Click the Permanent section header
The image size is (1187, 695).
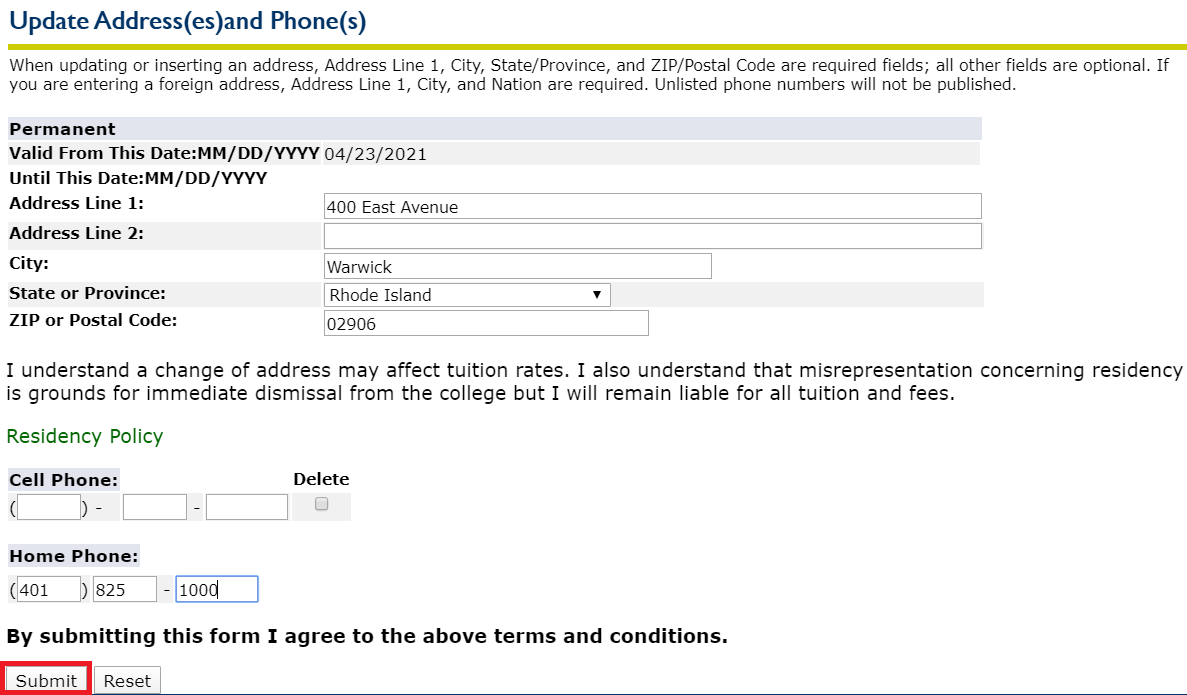[x=63, y=129]
